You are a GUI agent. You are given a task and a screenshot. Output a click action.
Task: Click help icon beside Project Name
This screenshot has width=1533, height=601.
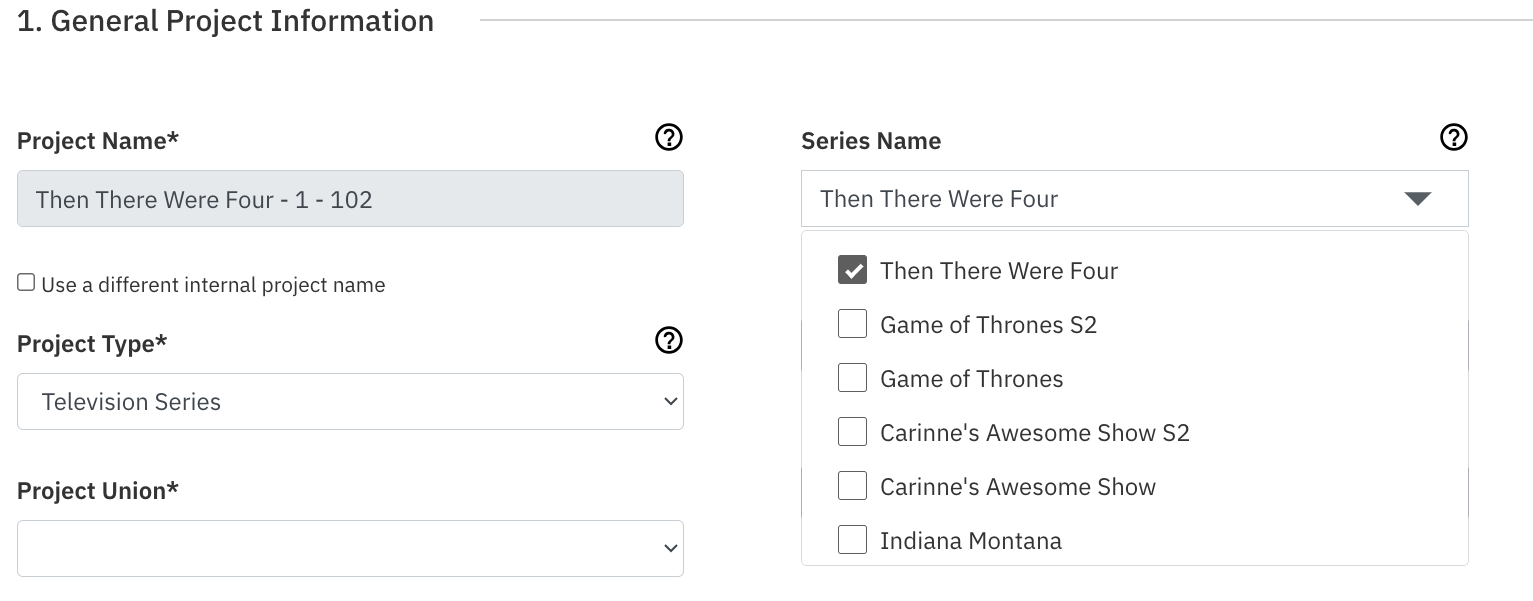pos(668,137)
